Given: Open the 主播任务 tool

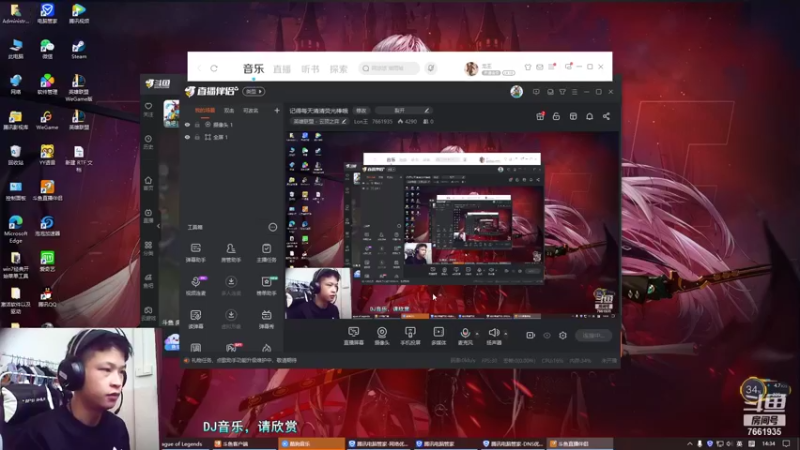Looking at the screenshot, I should (266, 253).
